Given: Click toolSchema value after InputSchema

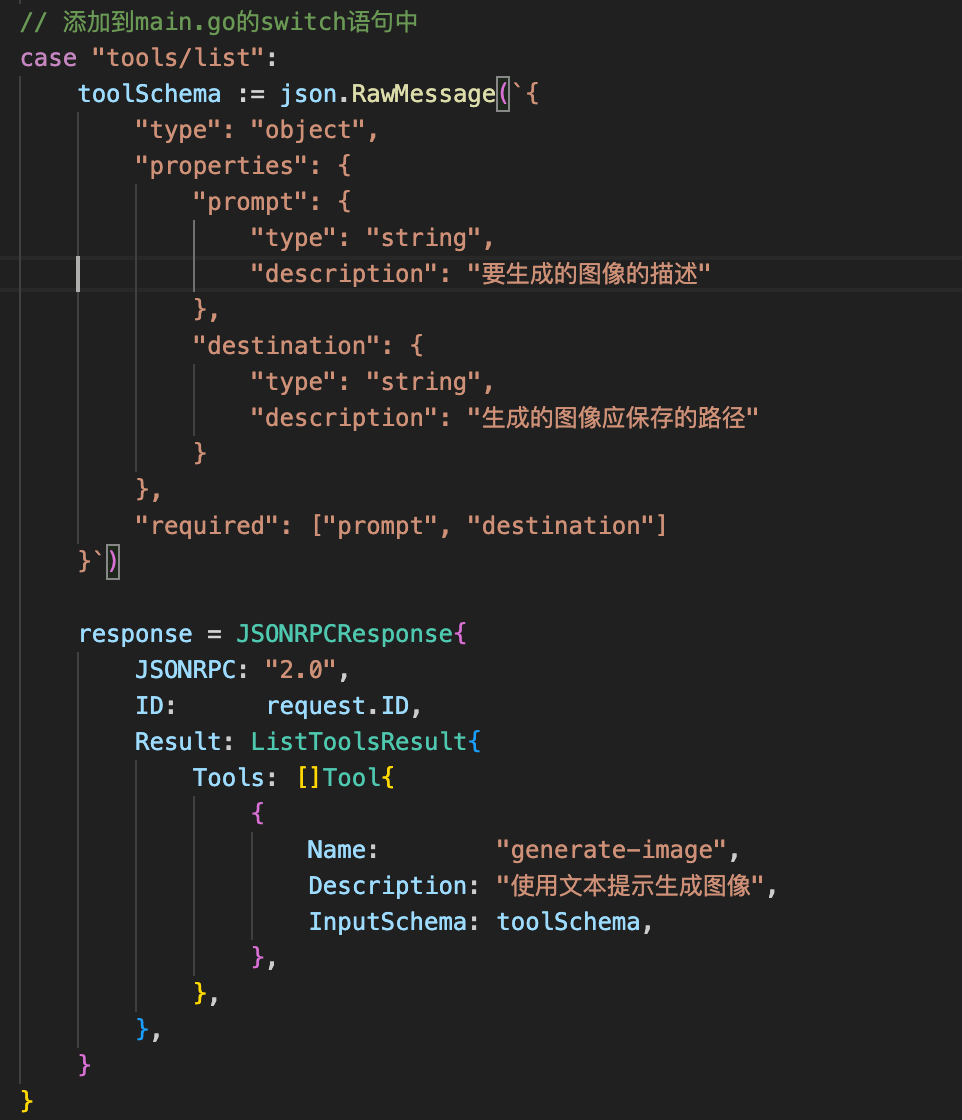Looking at the screenshot, I should click(x=568, y=921).
